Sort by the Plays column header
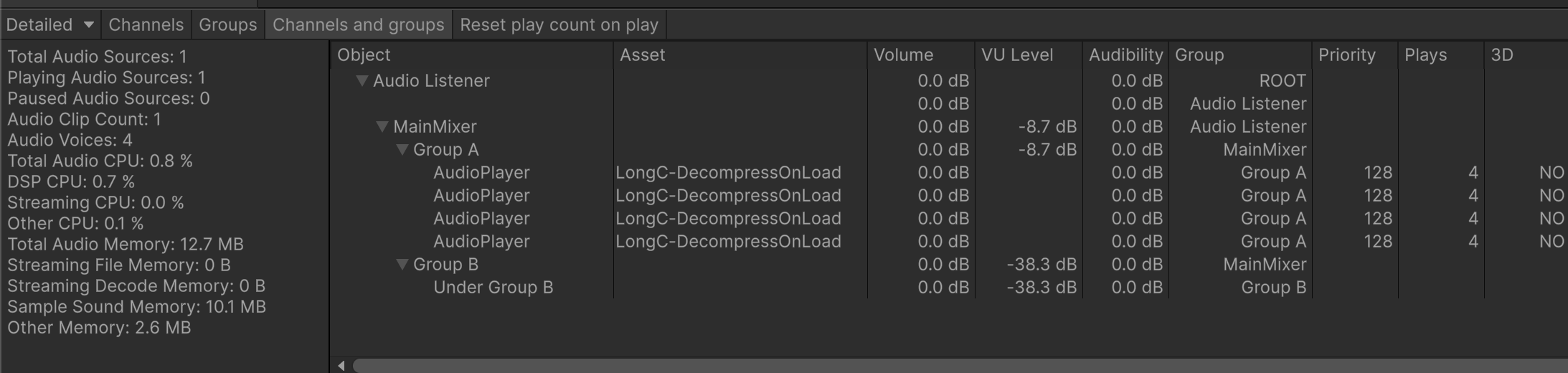The width and height of the screenshot is (1568, 373). point(1425,55)
